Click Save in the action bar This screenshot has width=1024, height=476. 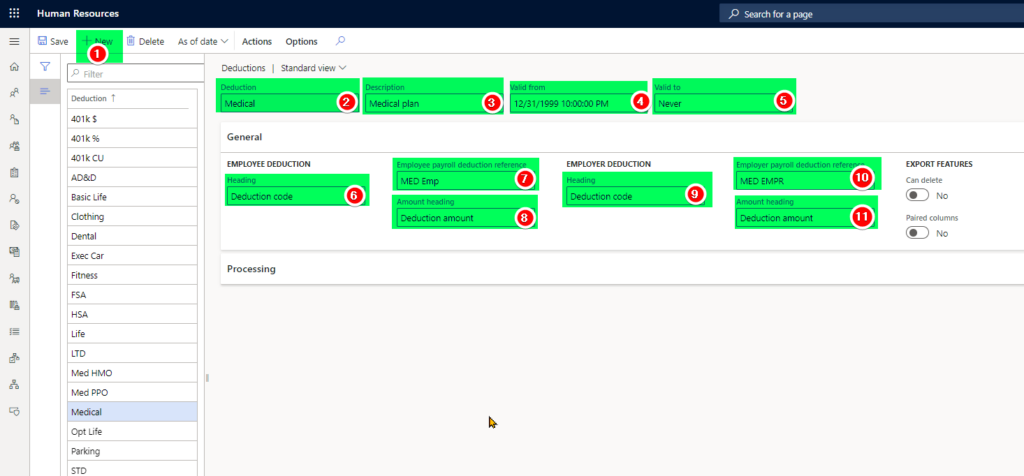point(53,41)
